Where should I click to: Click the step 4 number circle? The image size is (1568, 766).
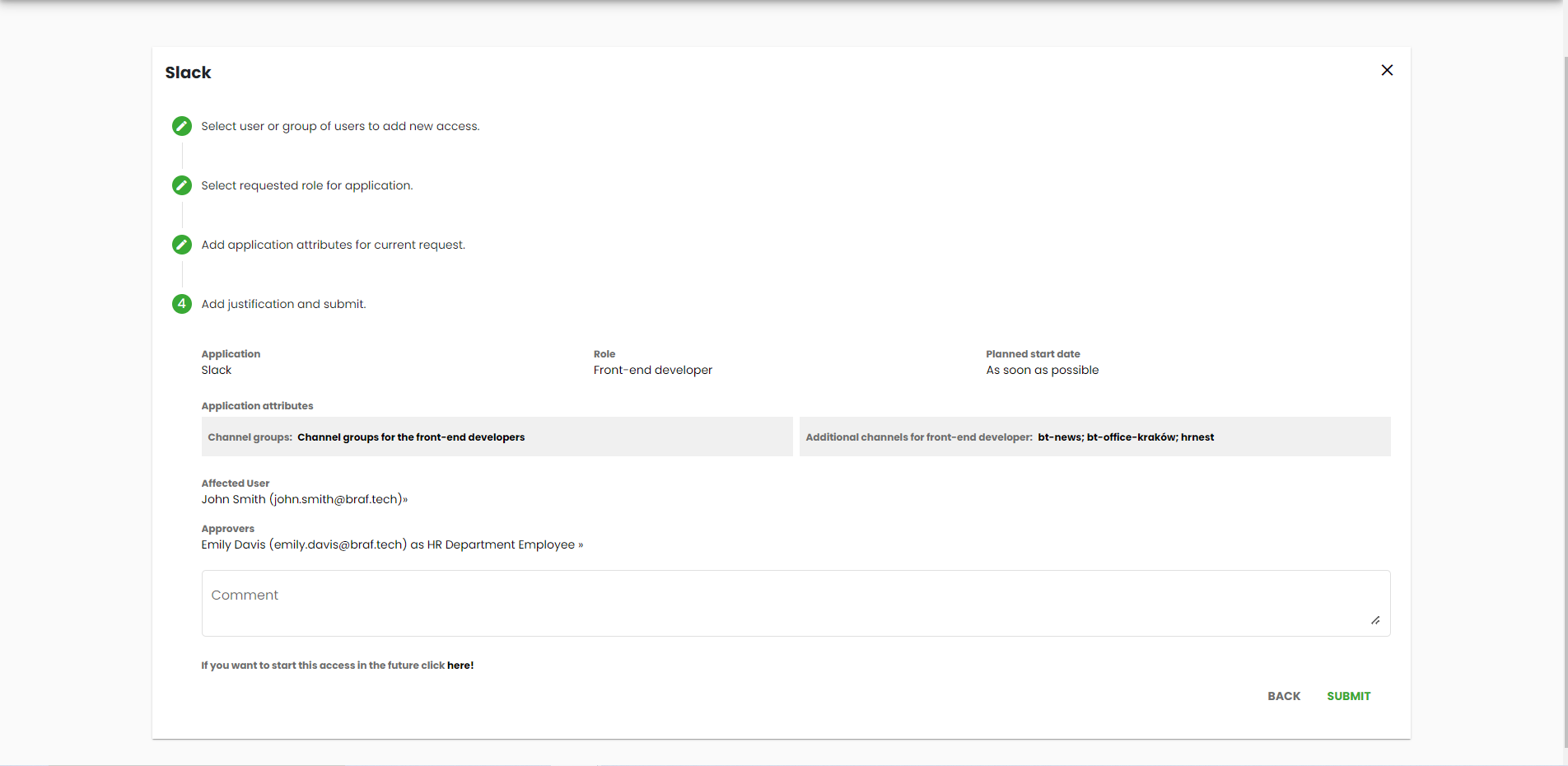(x=182, y=304)
